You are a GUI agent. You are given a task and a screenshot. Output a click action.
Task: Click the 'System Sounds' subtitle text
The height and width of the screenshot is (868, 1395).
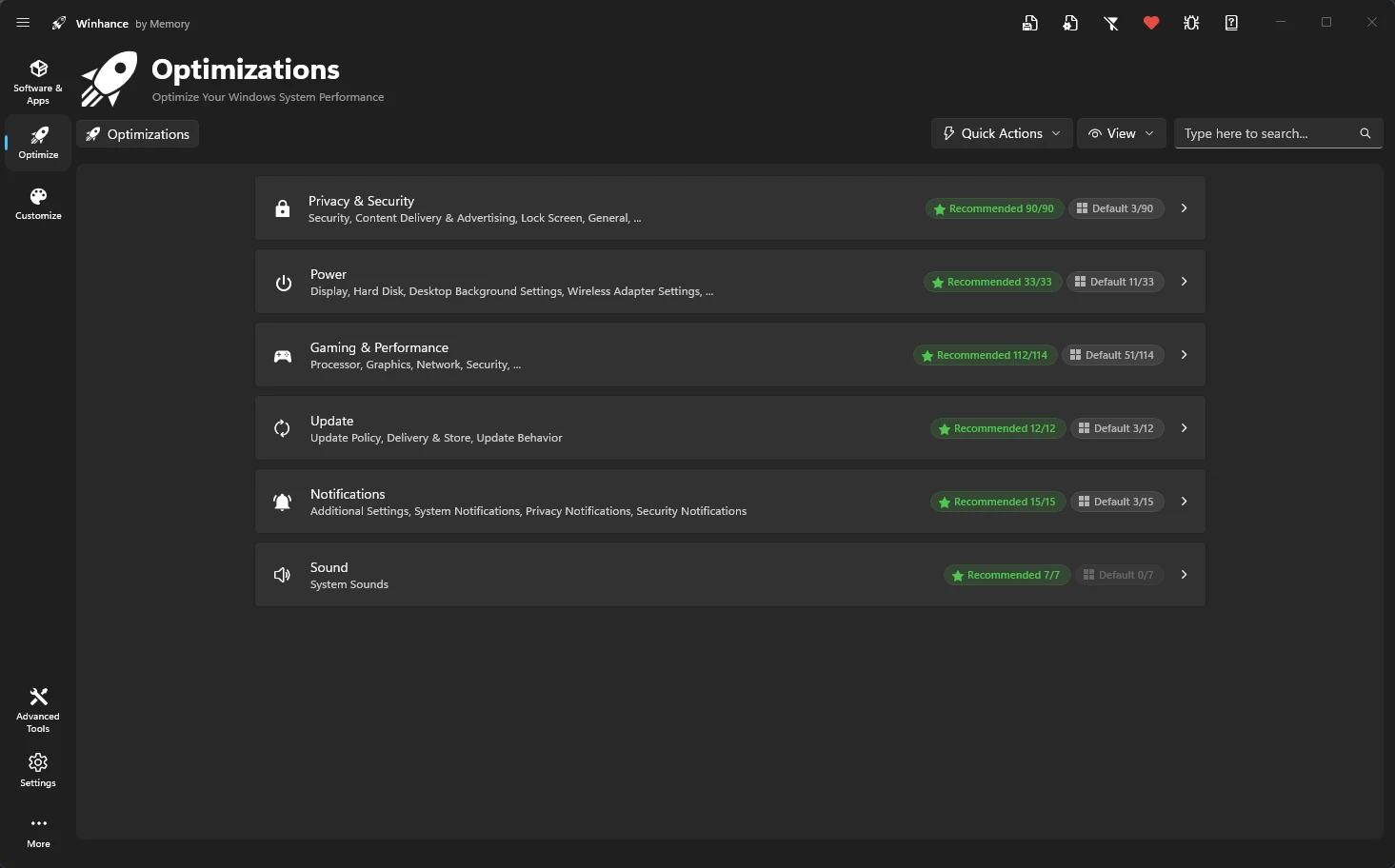(x=349, y=584)
